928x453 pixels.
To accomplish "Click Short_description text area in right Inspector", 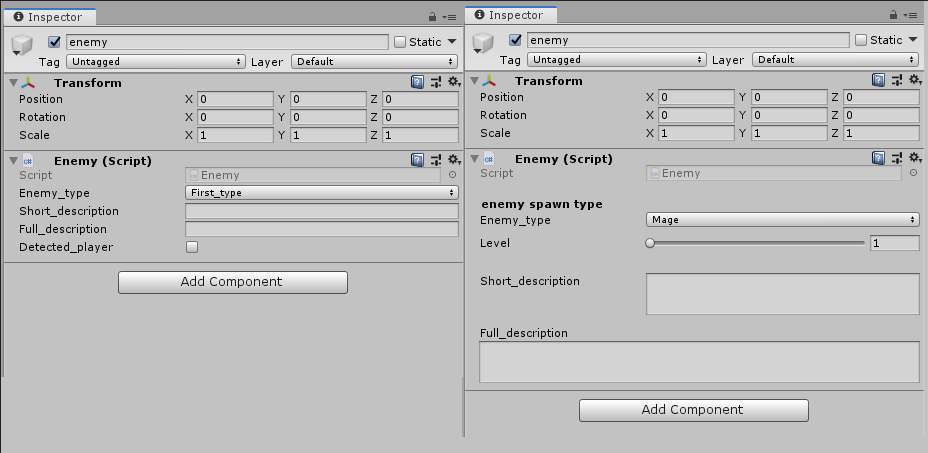I will click(782, 294).
